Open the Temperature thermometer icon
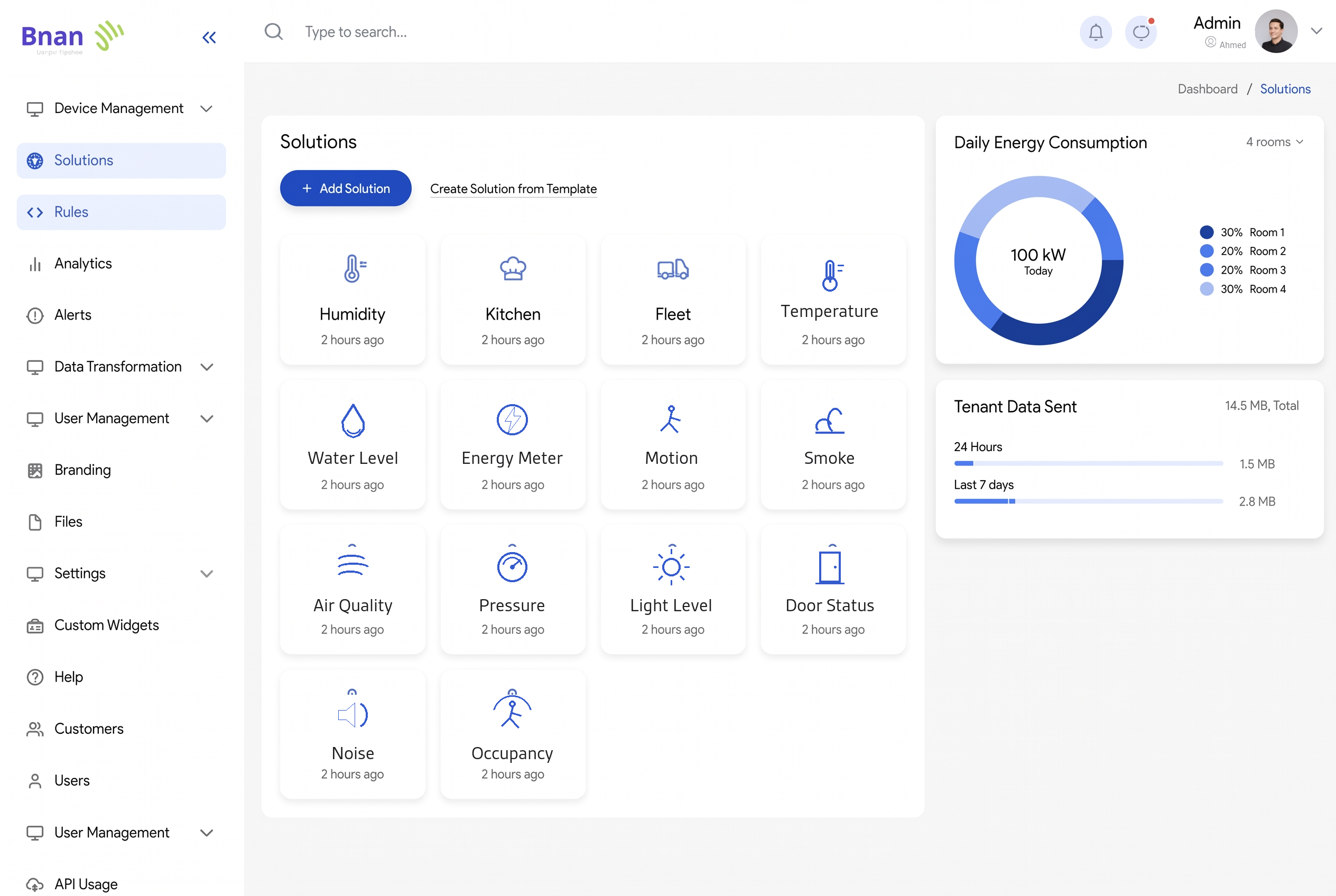This screenshot has height=896, width=1336. [832, 275]
